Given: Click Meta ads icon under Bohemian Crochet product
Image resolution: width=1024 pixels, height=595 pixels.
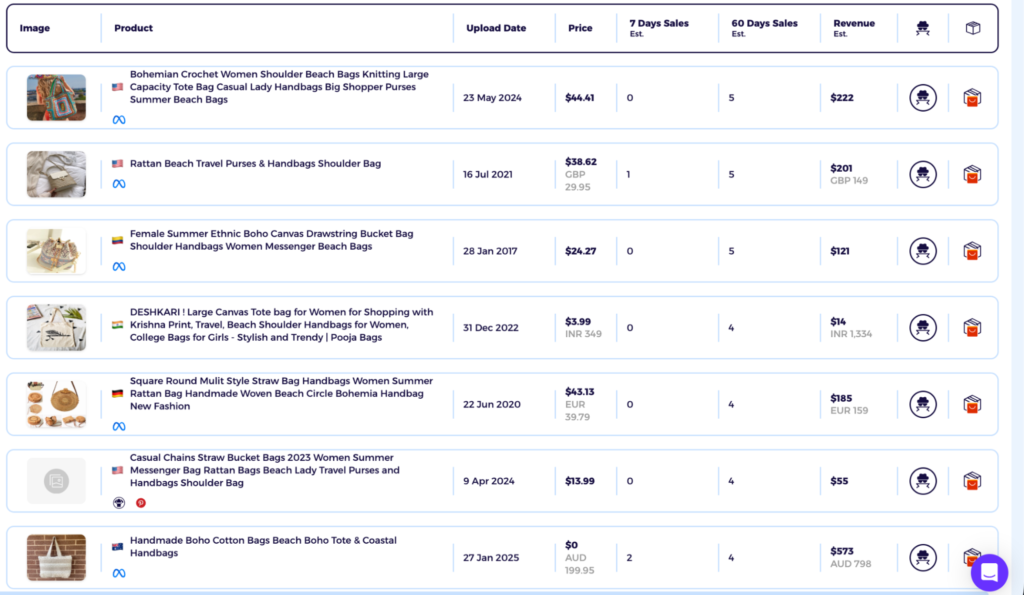Looking at the screenshot, I should pos(119,120).
